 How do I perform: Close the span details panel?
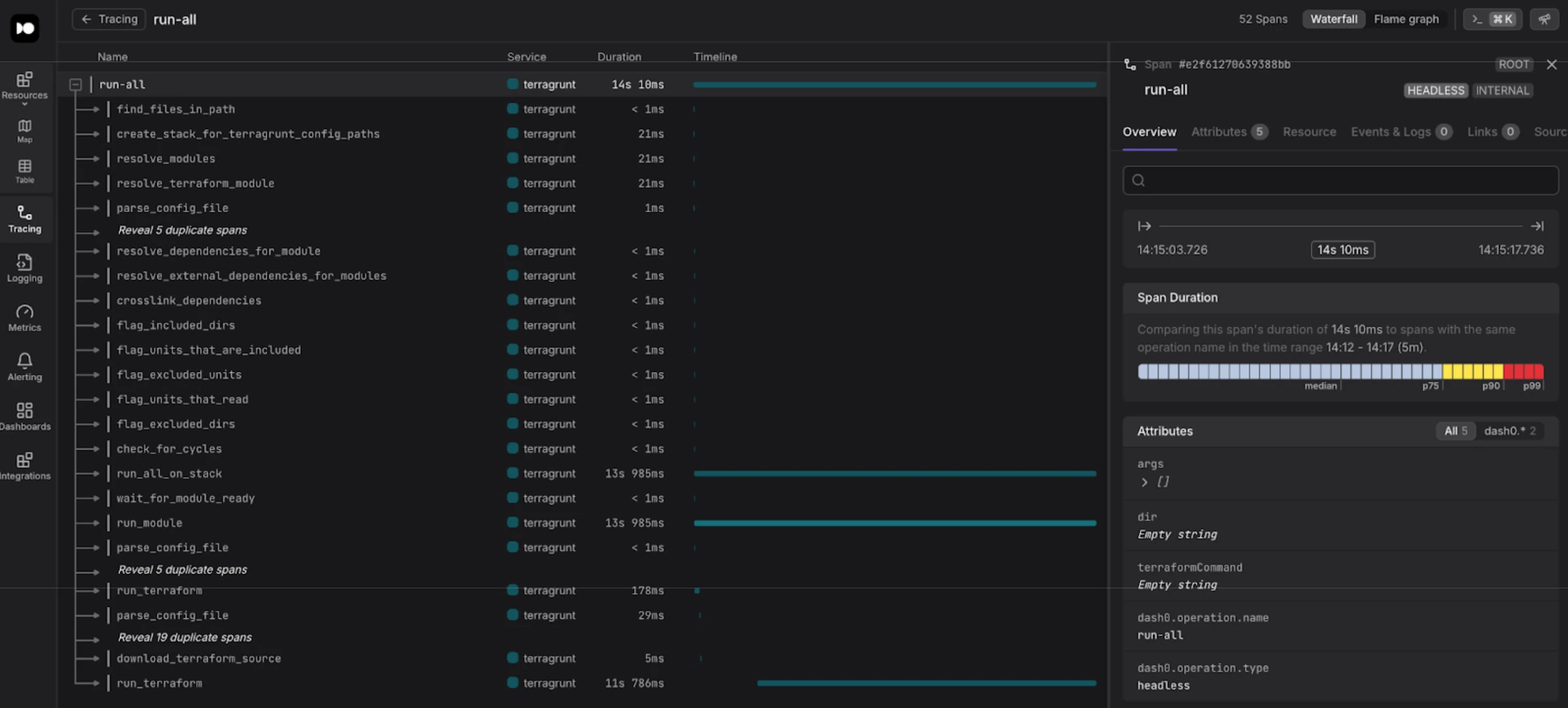point(1552,64)
